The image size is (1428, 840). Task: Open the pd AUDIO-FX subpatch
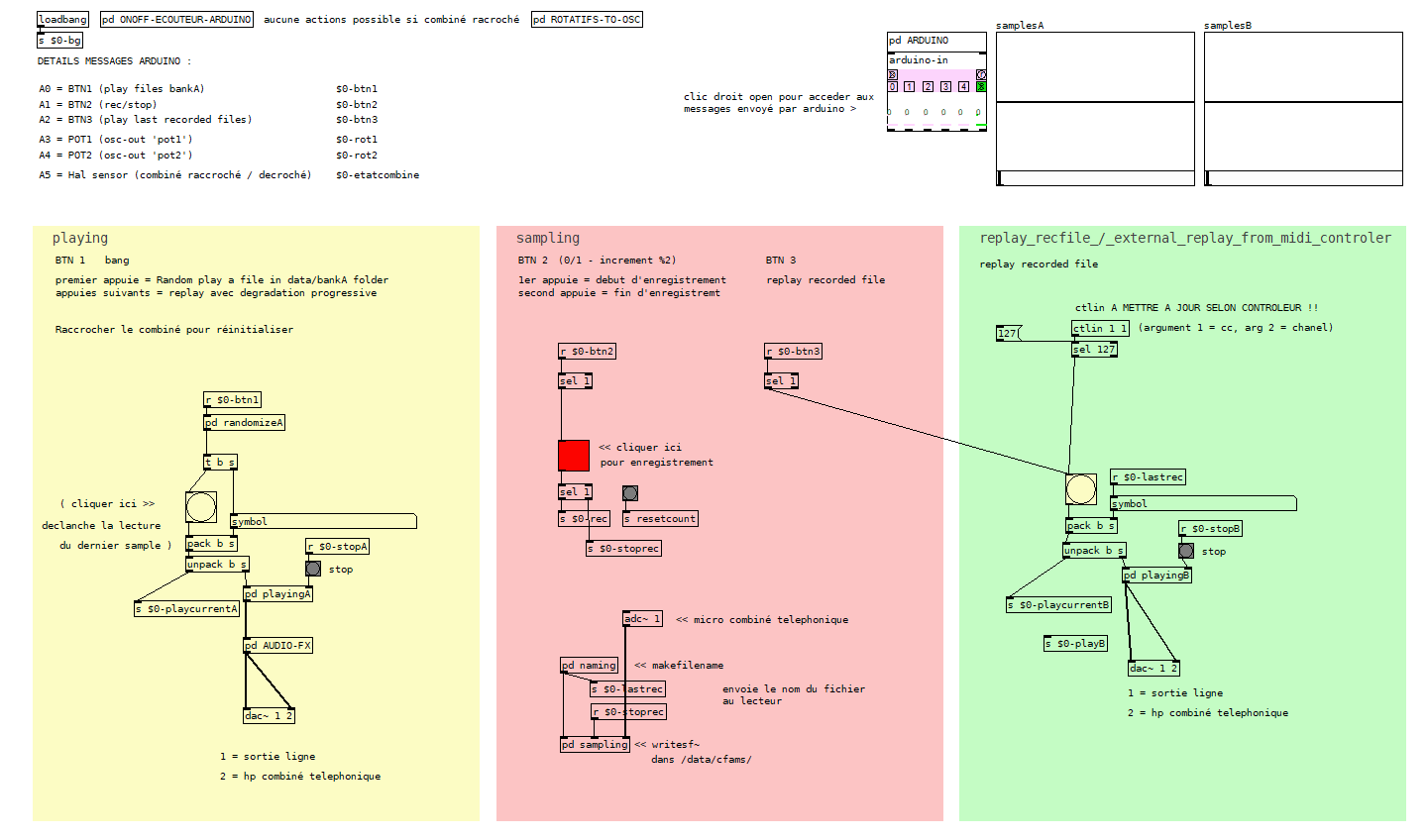coord(278,645)
